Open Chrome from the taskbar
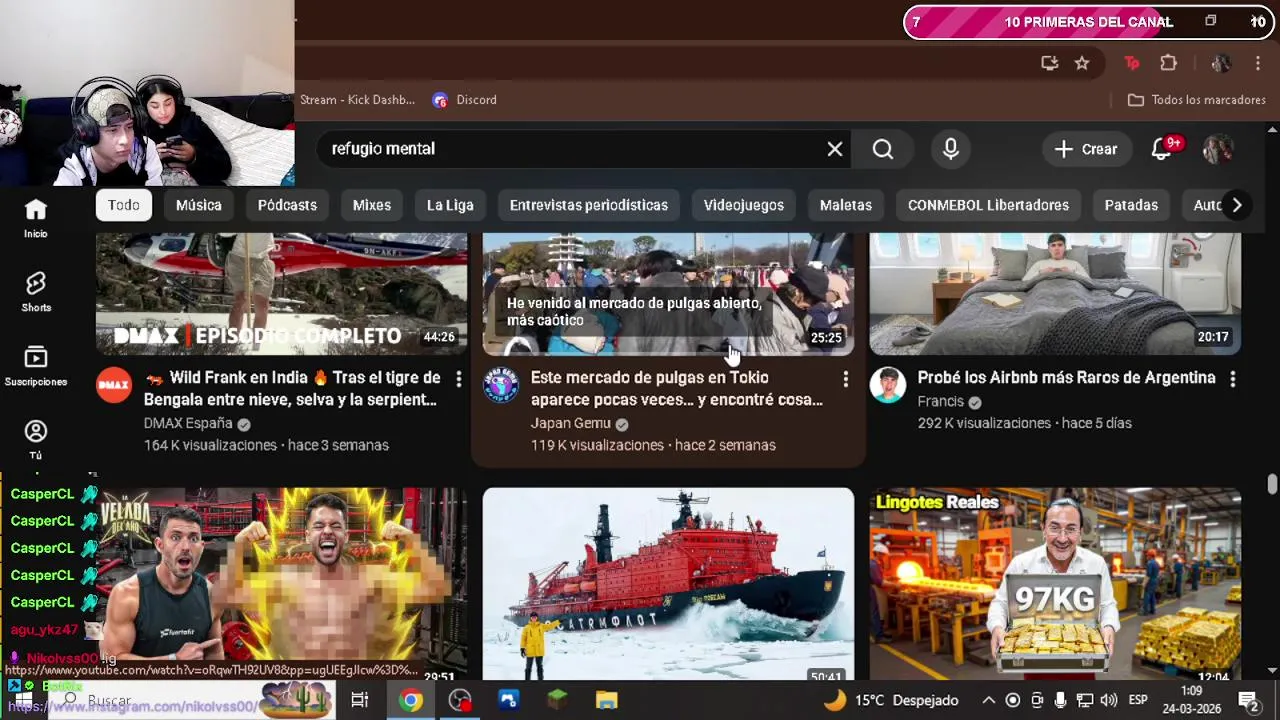1280x720 pixels. (410, 701)
